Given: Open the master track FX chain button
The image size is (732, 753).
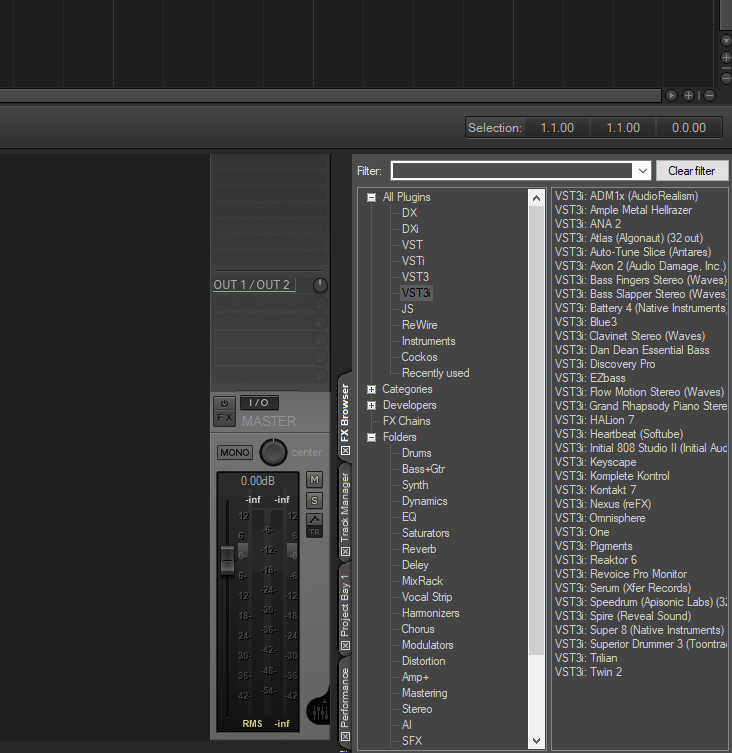Looking at the screenshot, I should click(x=224, y=418).
